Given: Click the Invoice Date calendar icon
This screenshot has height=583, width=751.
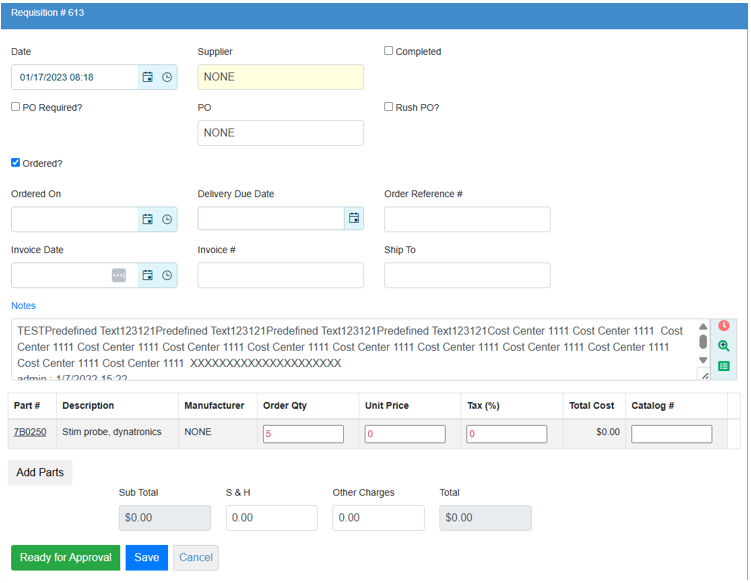Looking at the screenshot, I should 147,275.
